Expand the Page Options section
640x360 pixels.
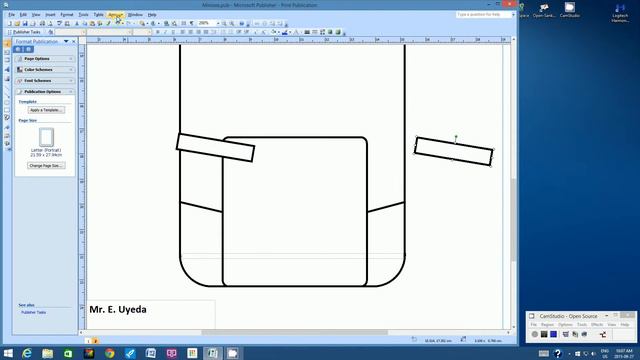(x=45, y=59)
